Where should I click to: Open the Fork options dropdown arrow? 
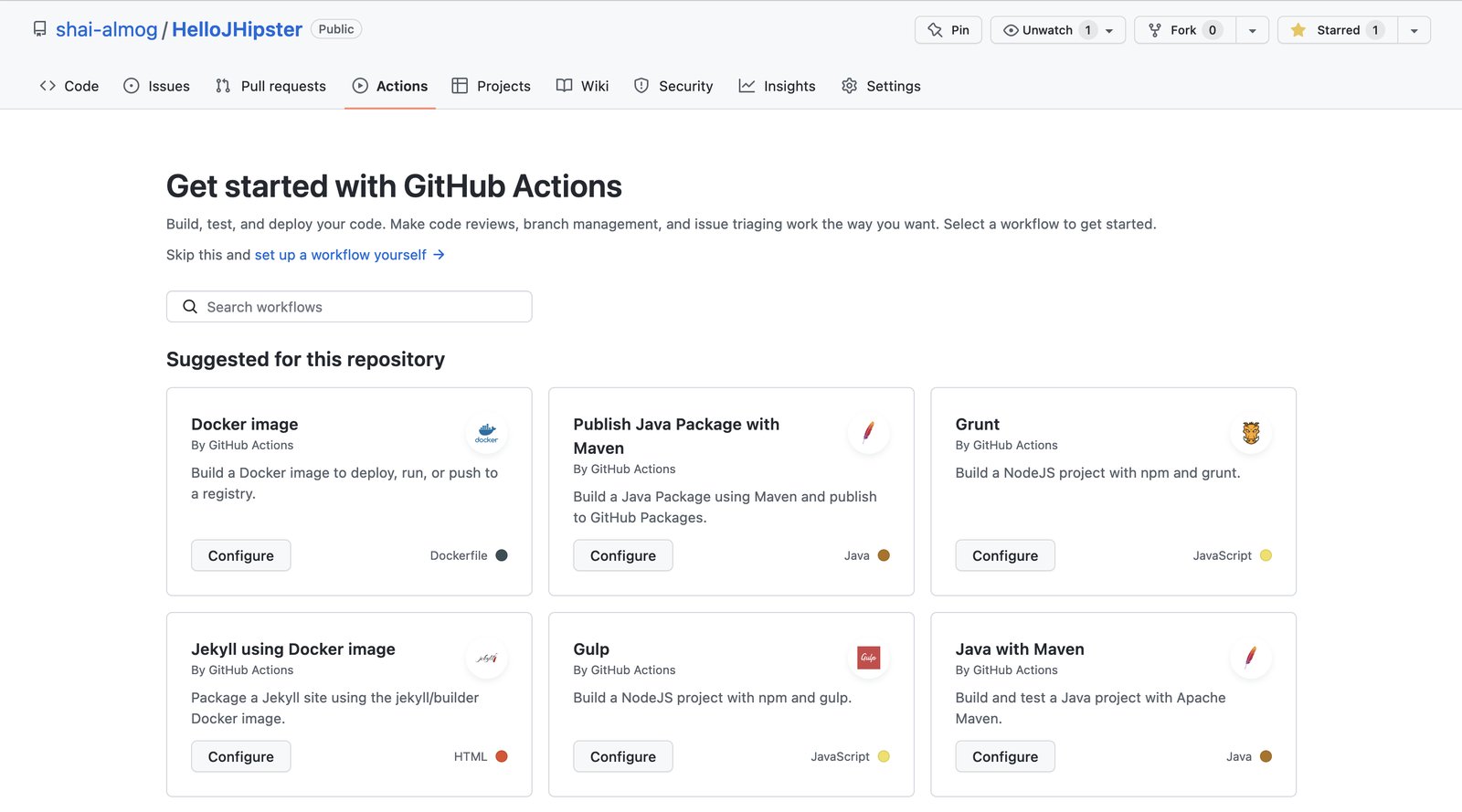click(x=1252, y=30)
